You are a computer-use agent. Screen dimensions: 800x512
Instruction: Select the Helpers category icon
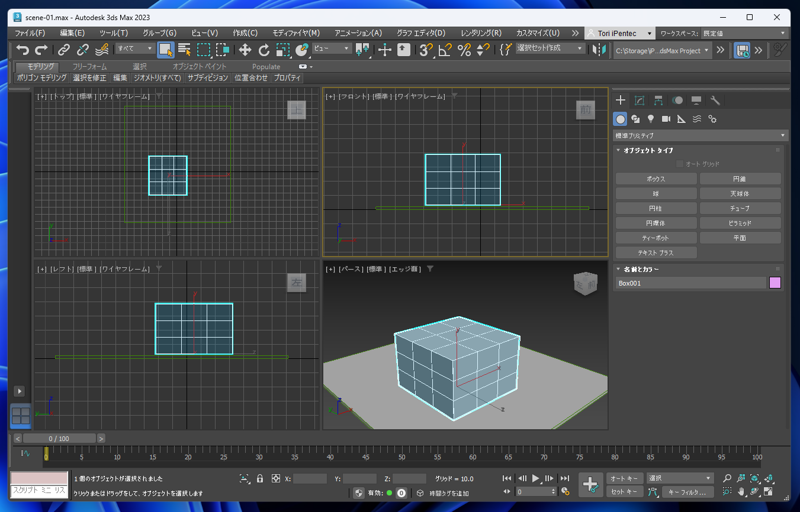[x=681, y=119]
